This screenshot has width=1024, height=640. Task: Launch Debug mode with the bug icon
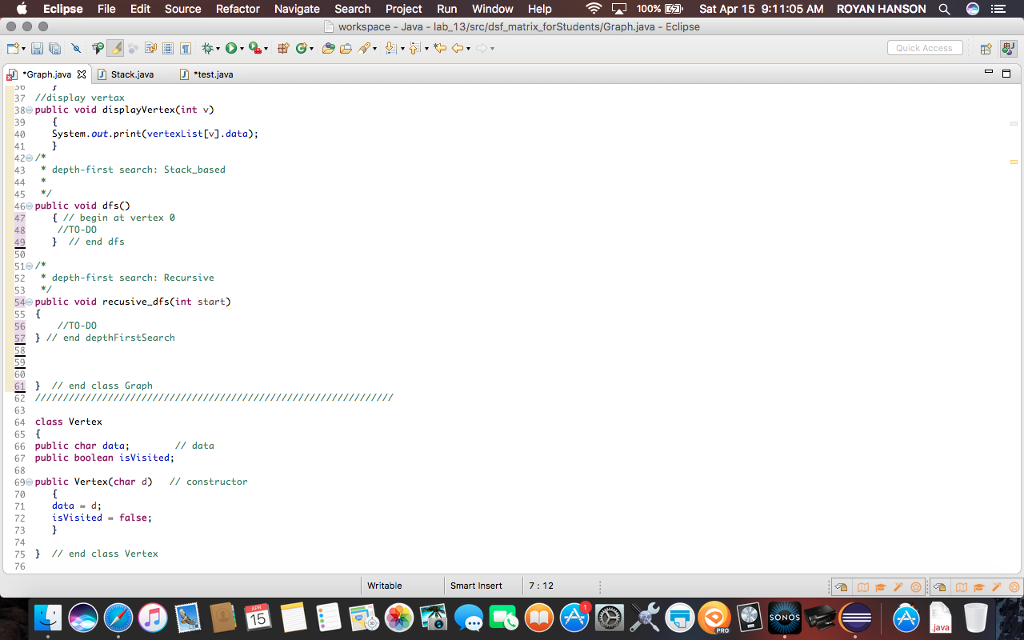point(208,47)
